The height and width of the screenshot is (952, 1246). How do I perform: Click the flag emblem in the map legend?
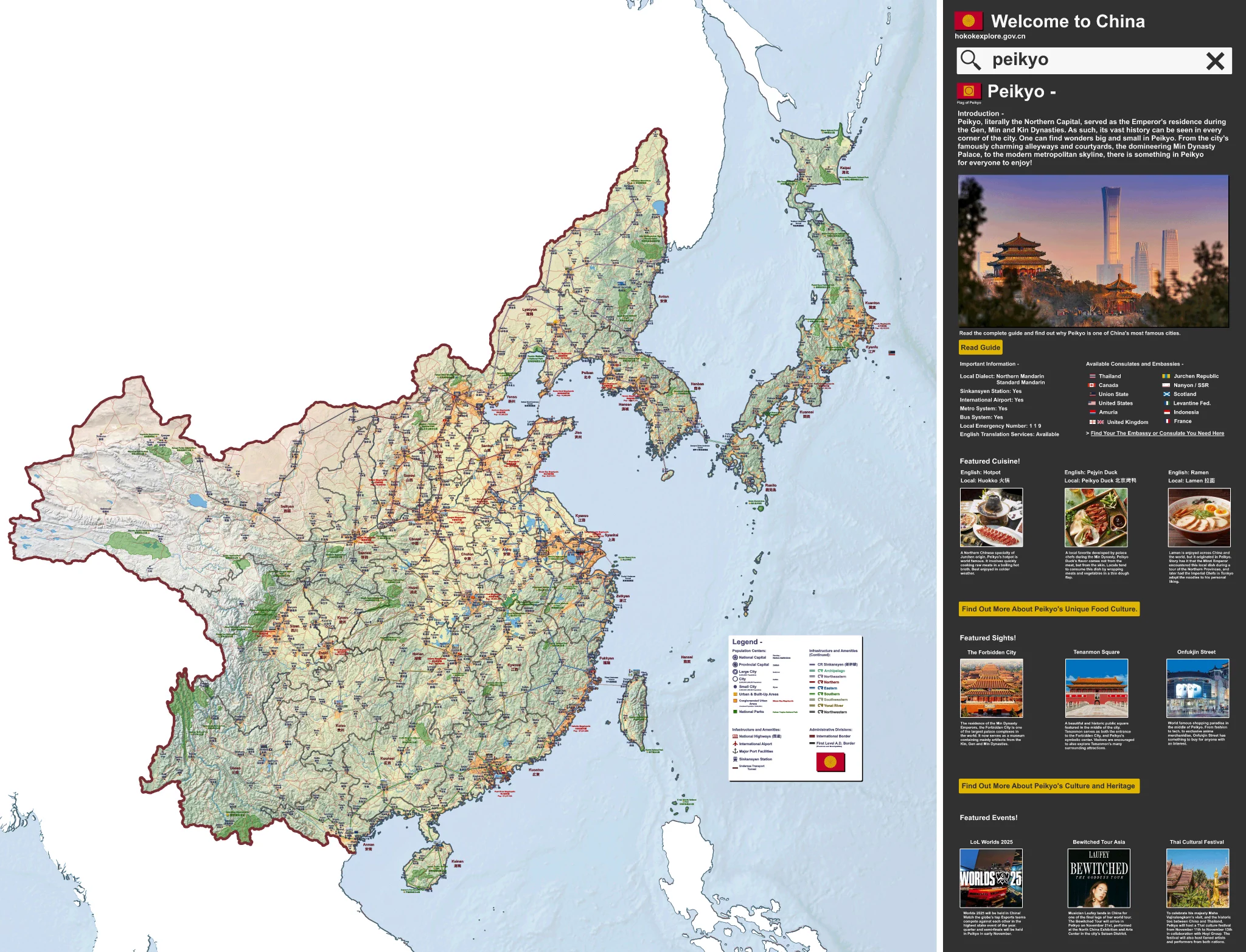pos(830,762)
